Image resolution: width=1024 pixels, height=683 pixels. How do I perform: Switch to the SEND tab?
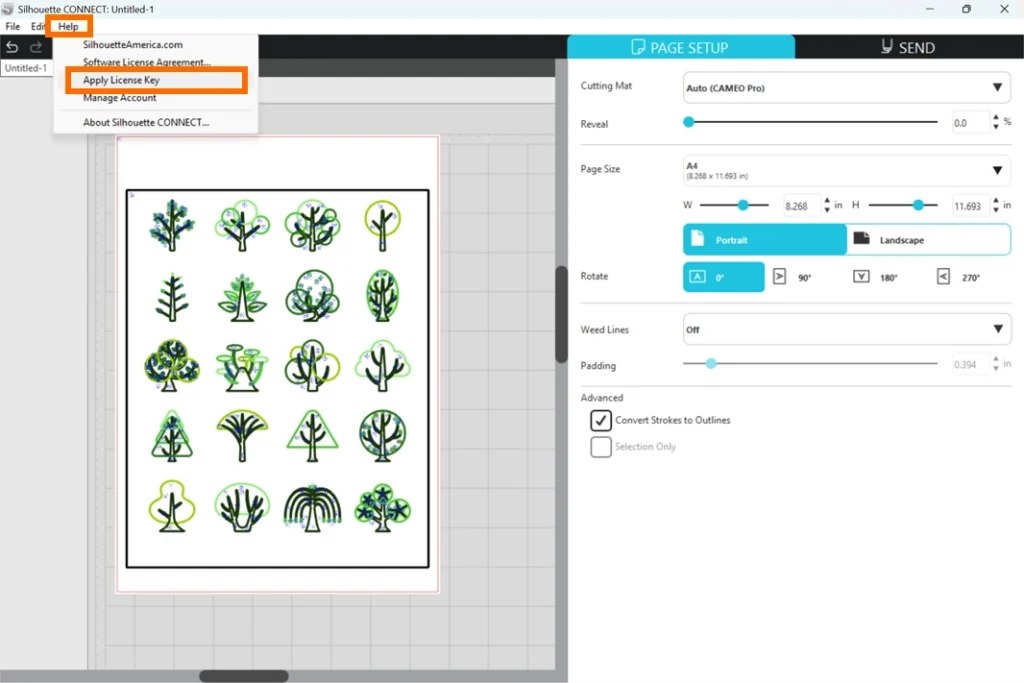coord(907,47)
